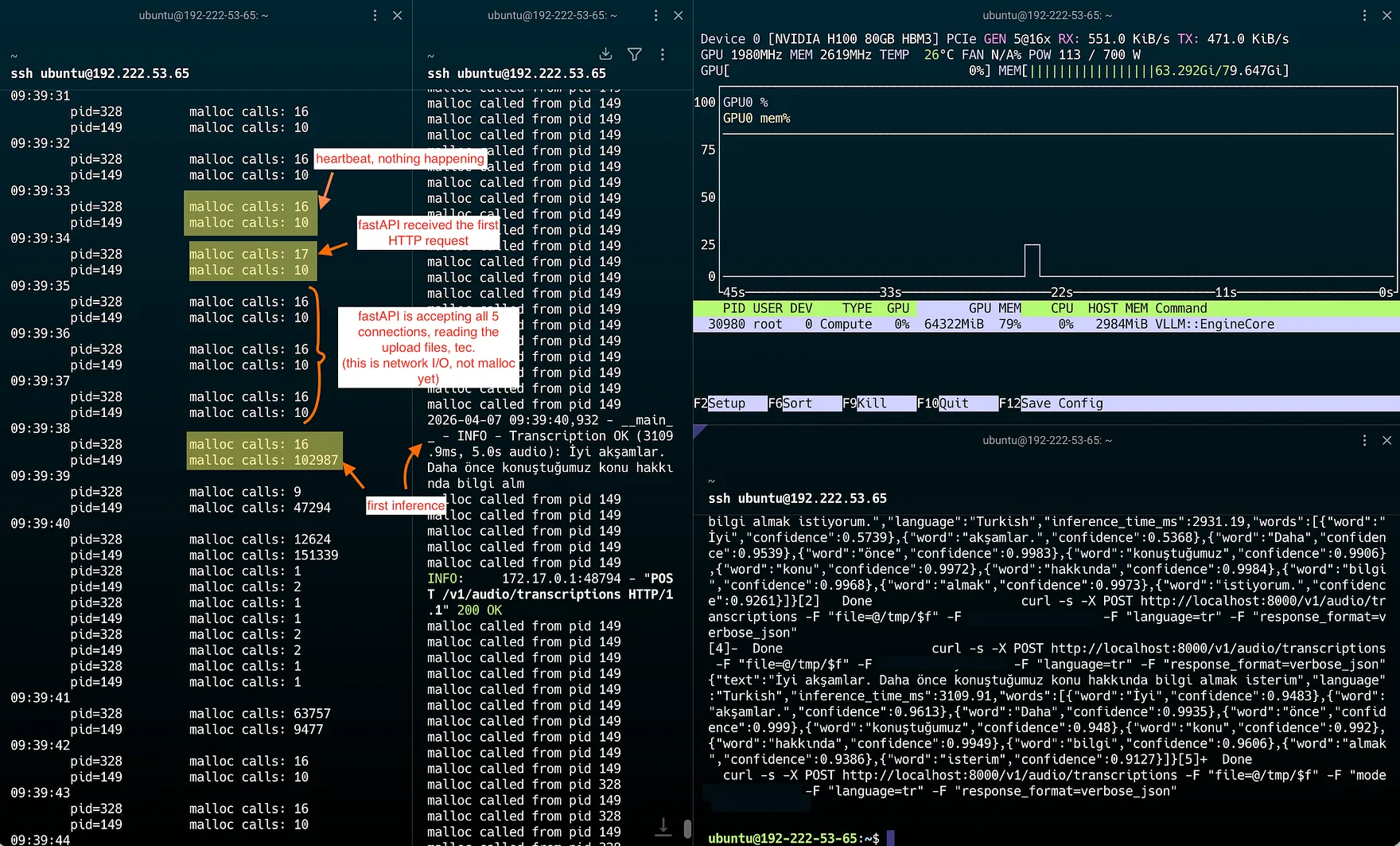Click the Command column header in nvtop
Viewport: 1400px width, 846px height.
[x=1180, y=309]
